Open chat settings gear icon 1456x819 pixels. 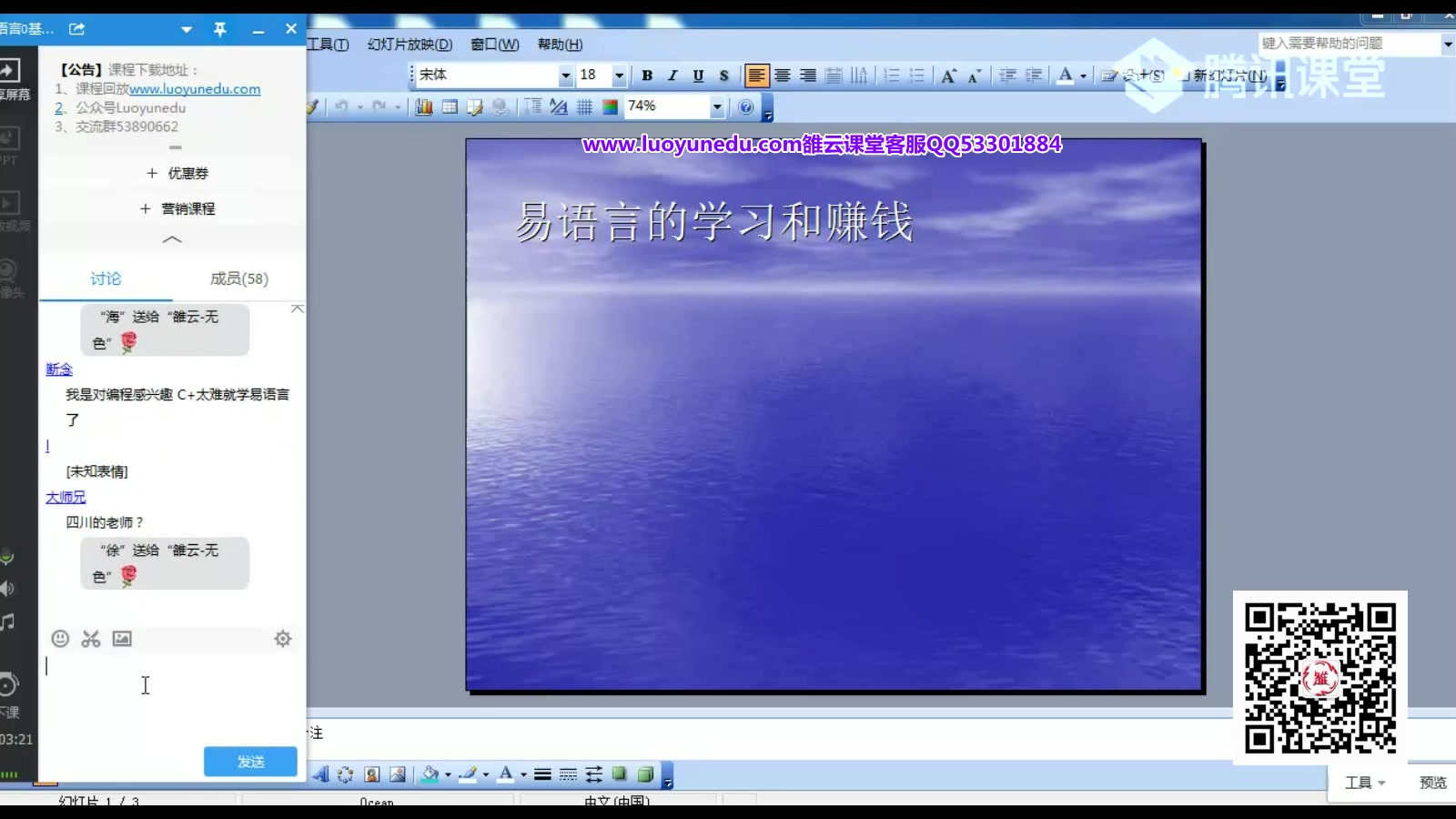(283, 639)
